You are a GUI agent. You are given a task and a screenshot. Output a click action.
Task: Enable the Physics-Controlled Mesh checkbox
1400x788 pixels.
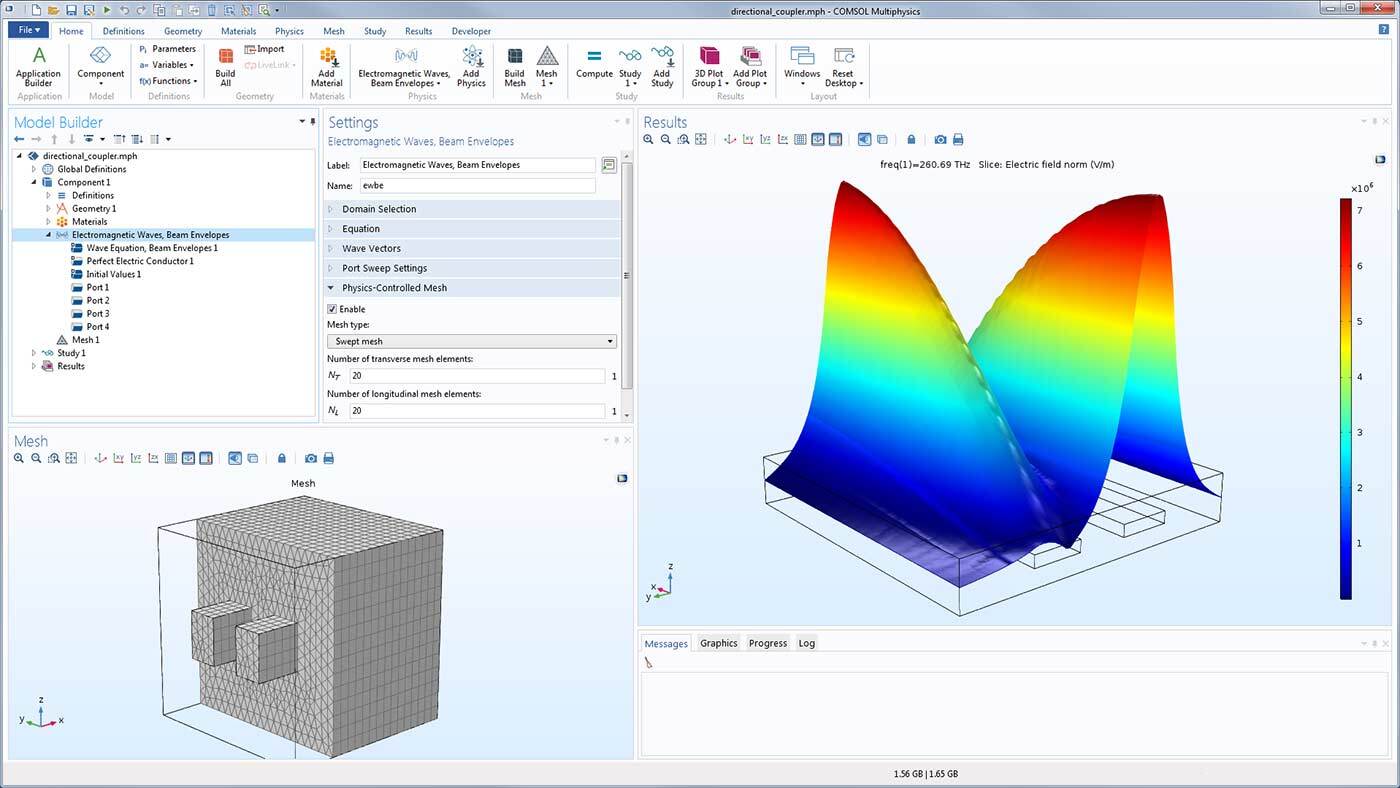(332, 308)
